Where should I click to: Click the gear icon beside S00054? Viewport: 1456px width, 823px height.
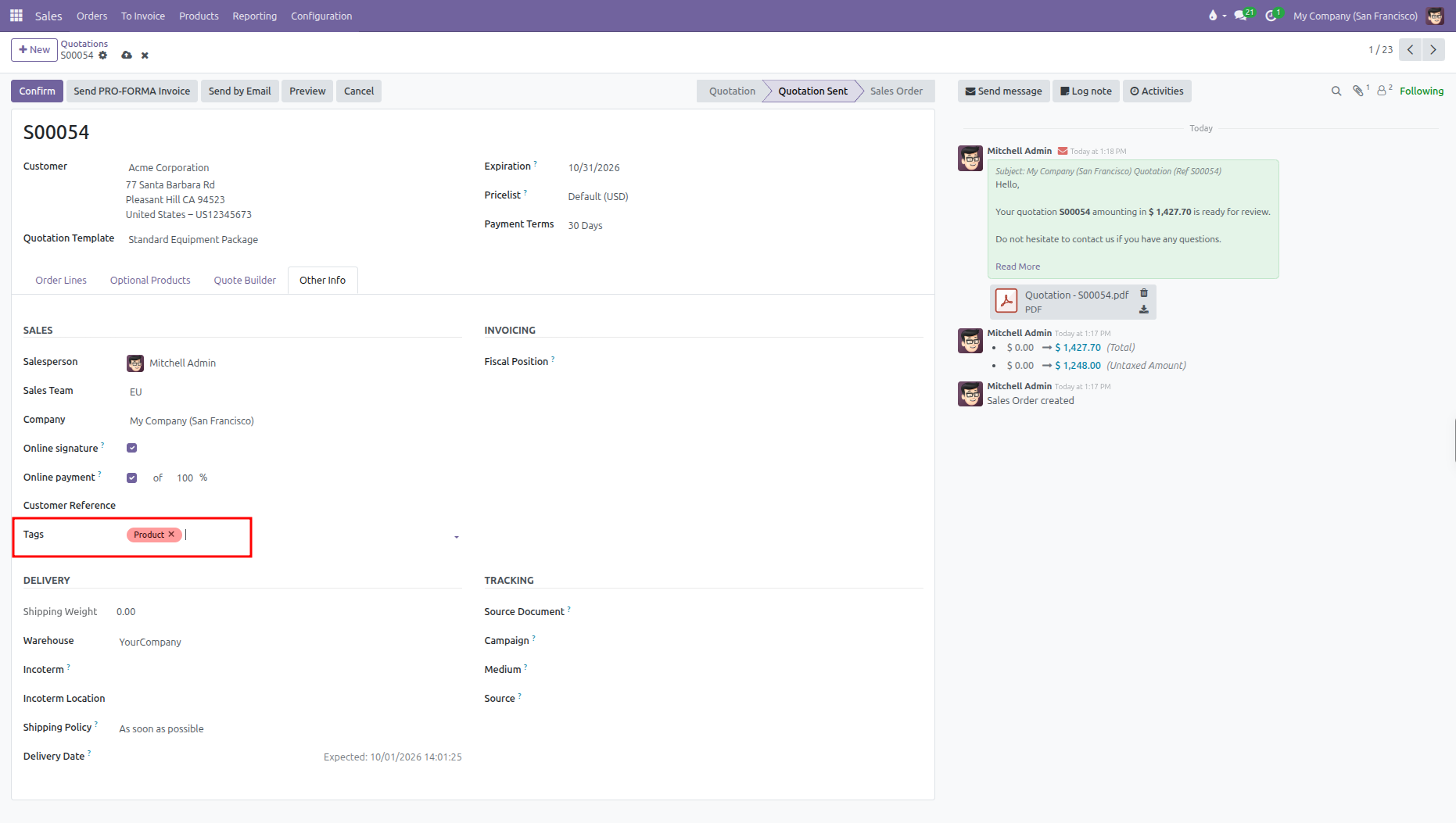click(102, 55)
